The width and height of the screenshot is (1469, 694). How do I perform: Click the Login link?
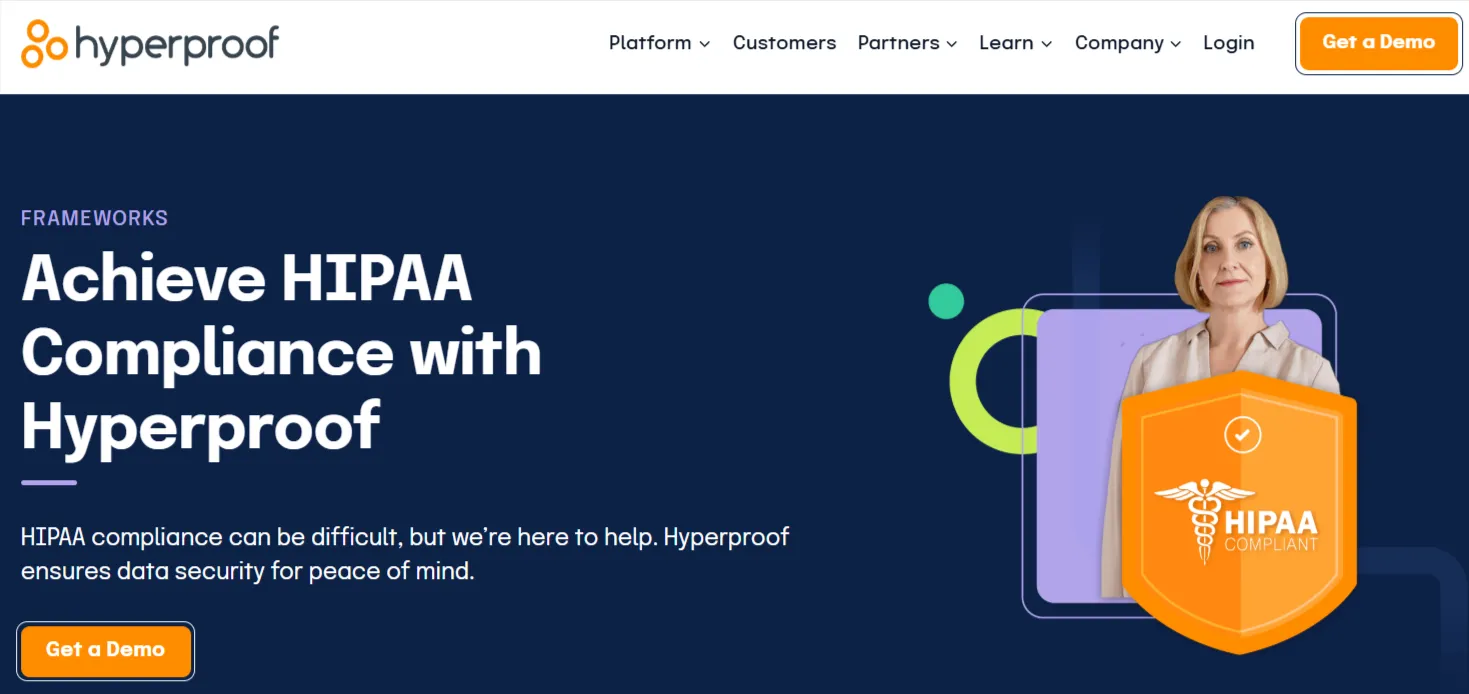1228,43
